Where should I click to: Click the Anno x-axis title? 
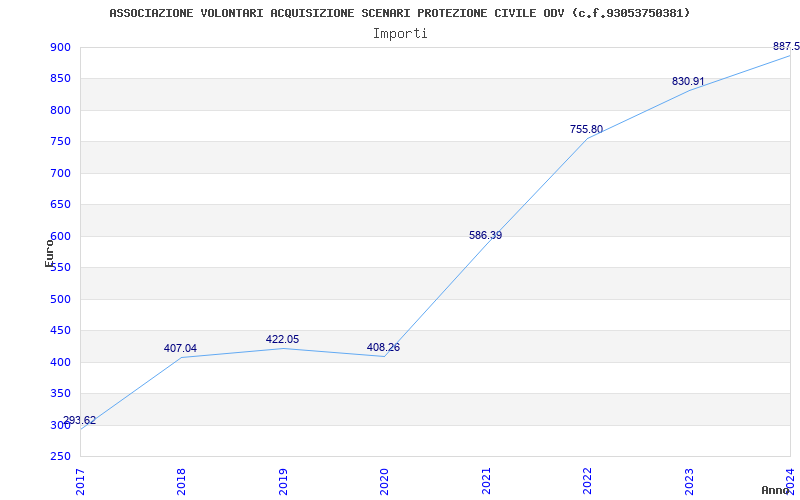pyautogui.click(x=776, y=490)
